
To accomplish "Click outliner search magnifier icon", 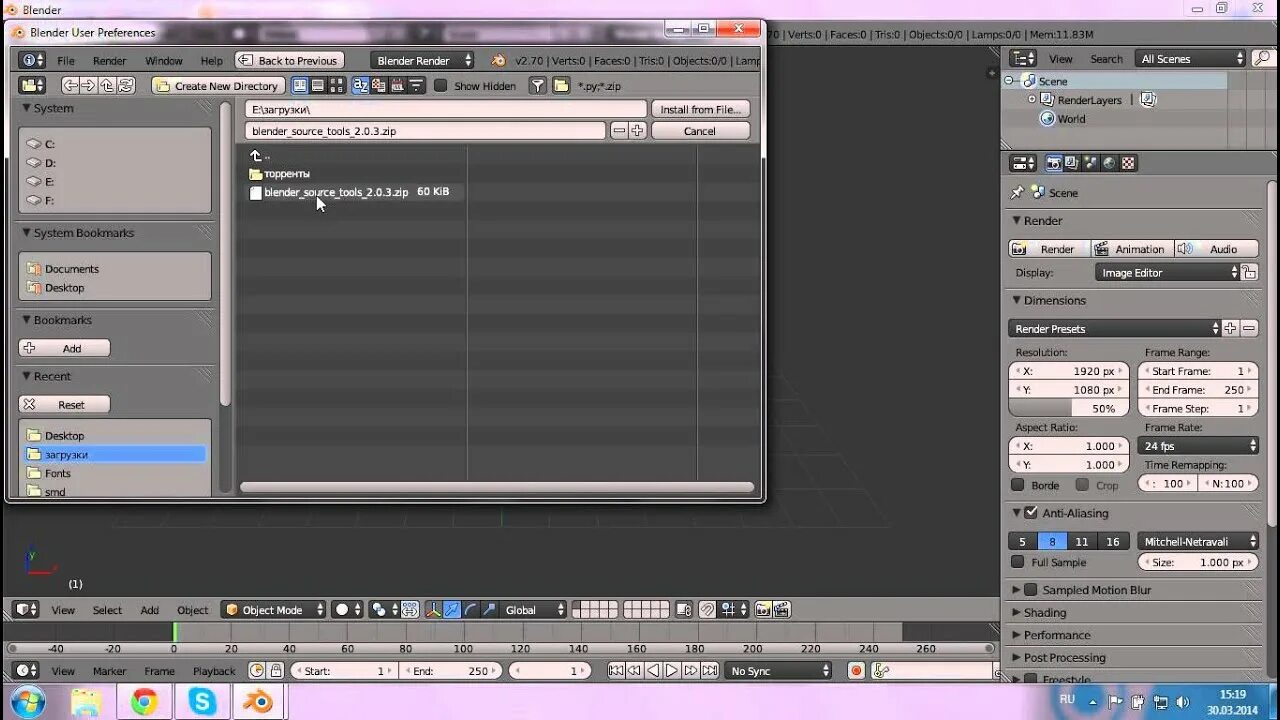I will 1264,59.
